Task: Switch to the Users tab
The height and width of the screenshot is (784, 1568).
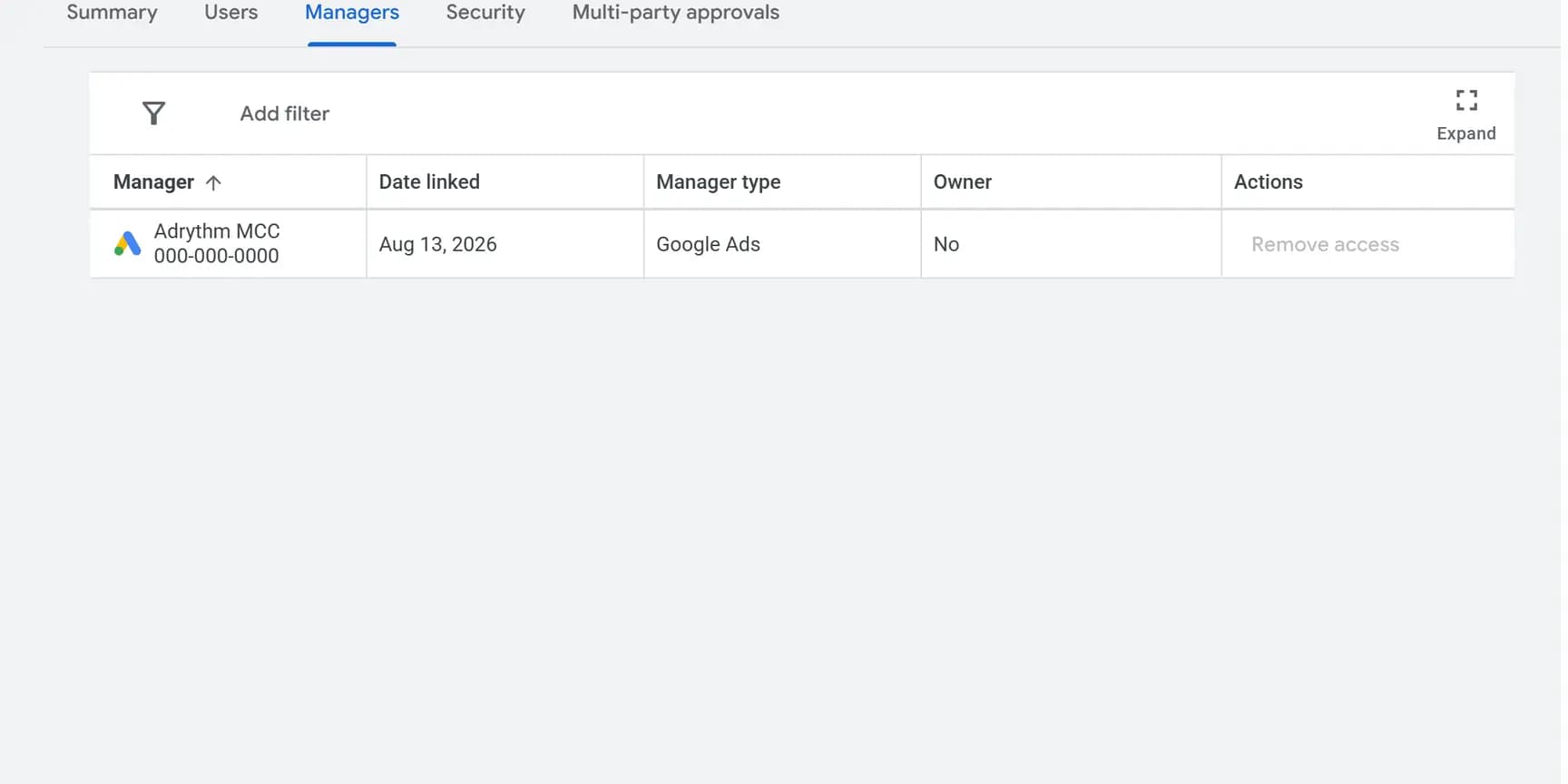Action: 231,13
